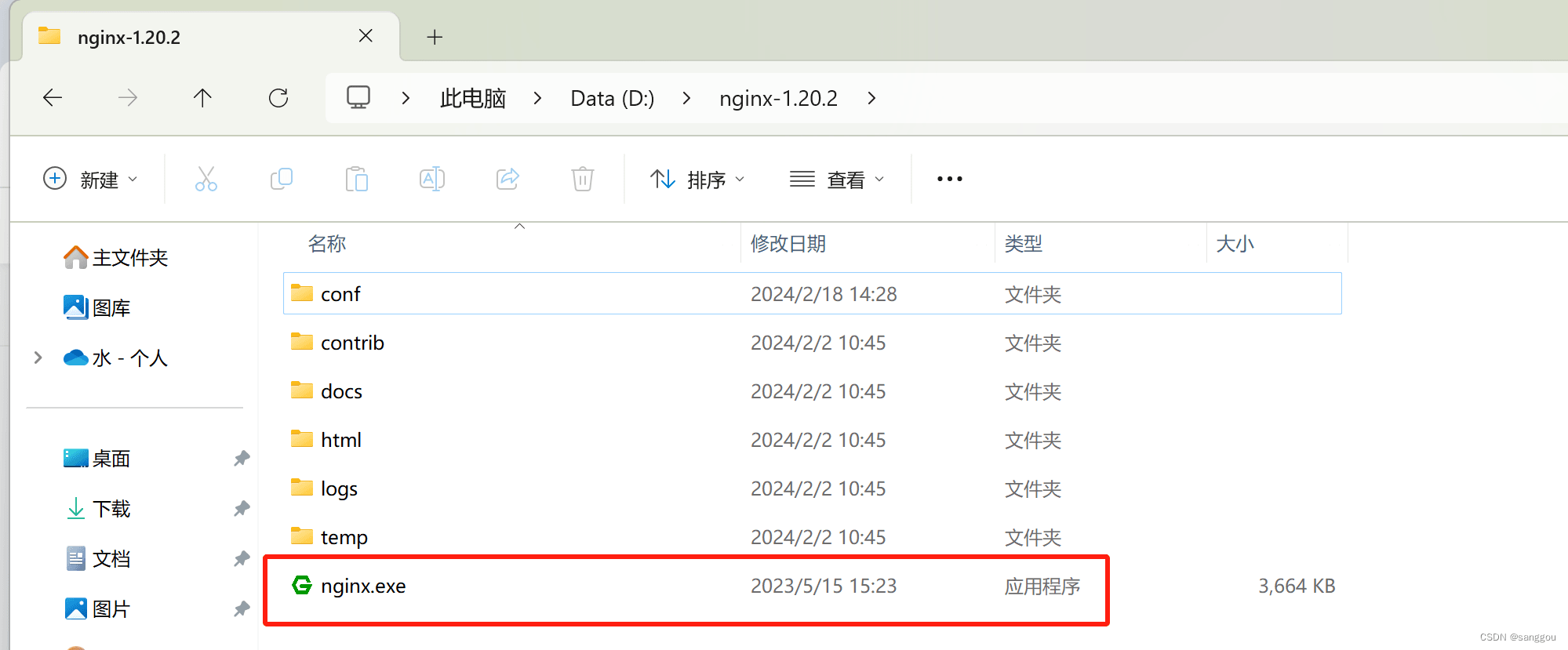Expand the chevron after 此电脑

tap(537, 98)
